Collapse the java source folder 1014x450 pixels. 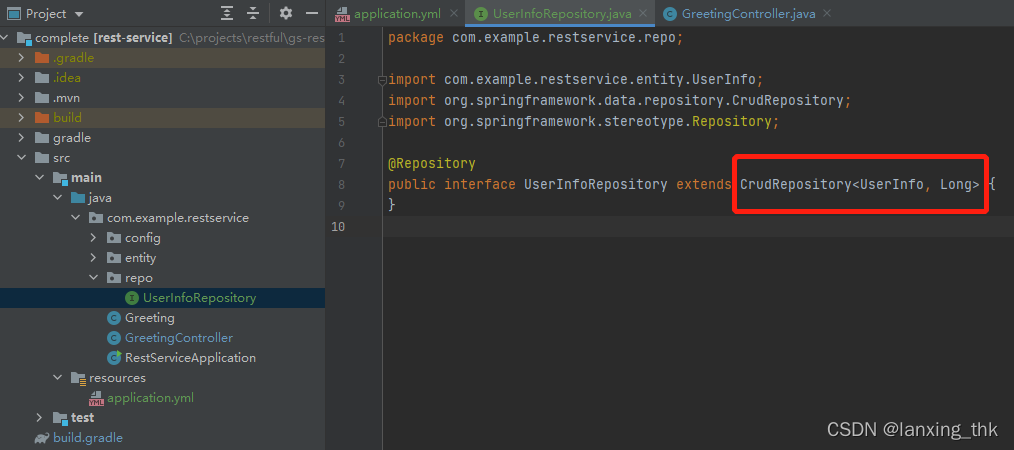coord(58,198)
